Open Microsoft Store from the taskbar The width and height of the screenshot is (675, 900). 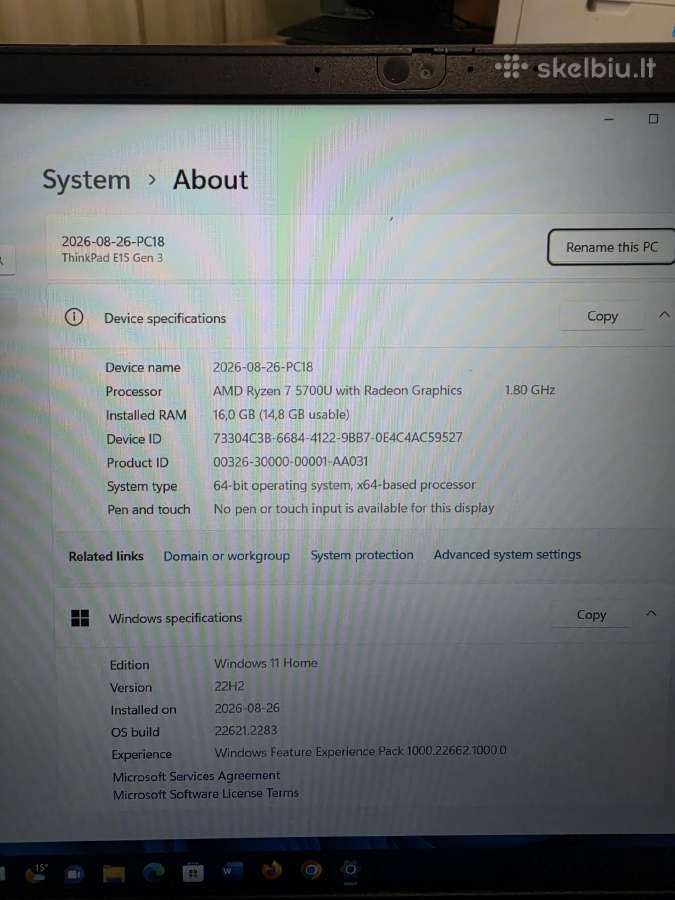coord(193,872)
